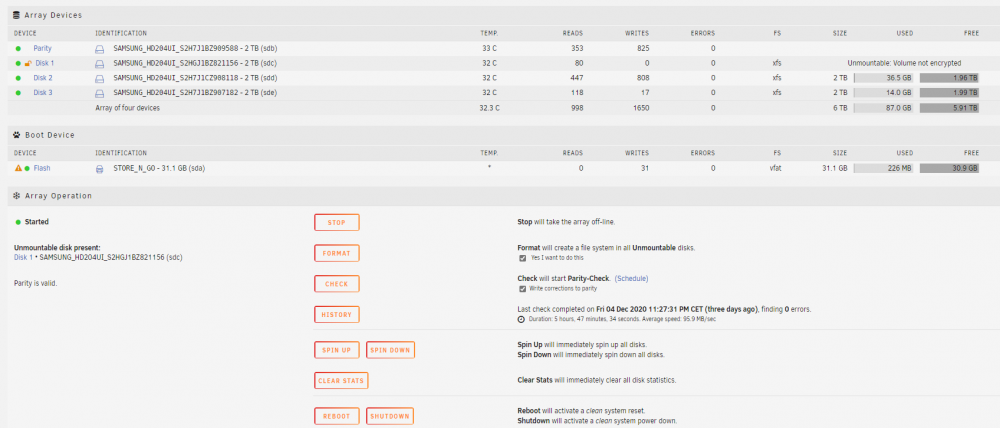Open the Parity device link
Screen dimensions: 1000x428
43,48
